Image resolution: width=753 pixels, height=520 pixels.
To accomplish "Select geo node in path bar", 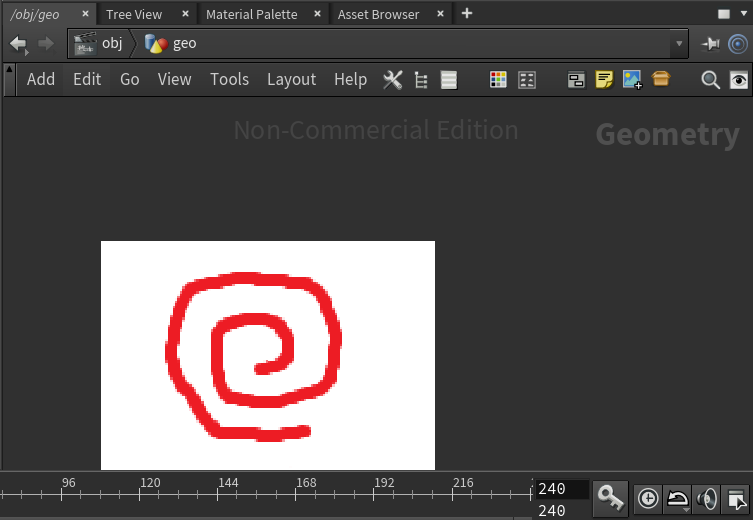I will [x=171, y=44].
